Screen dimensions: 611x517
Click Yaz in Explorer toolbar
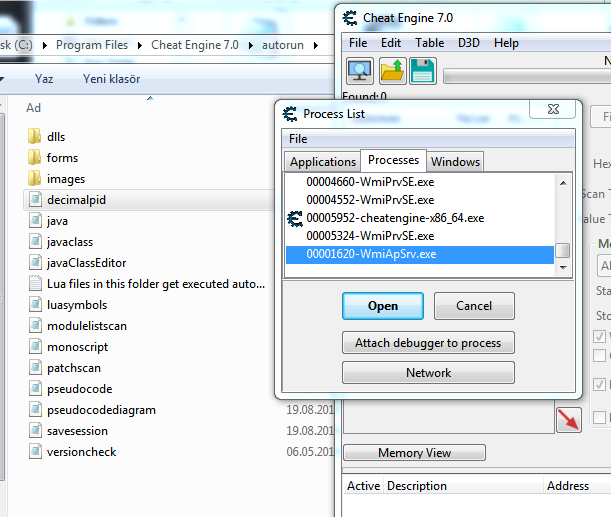(44, 79)
